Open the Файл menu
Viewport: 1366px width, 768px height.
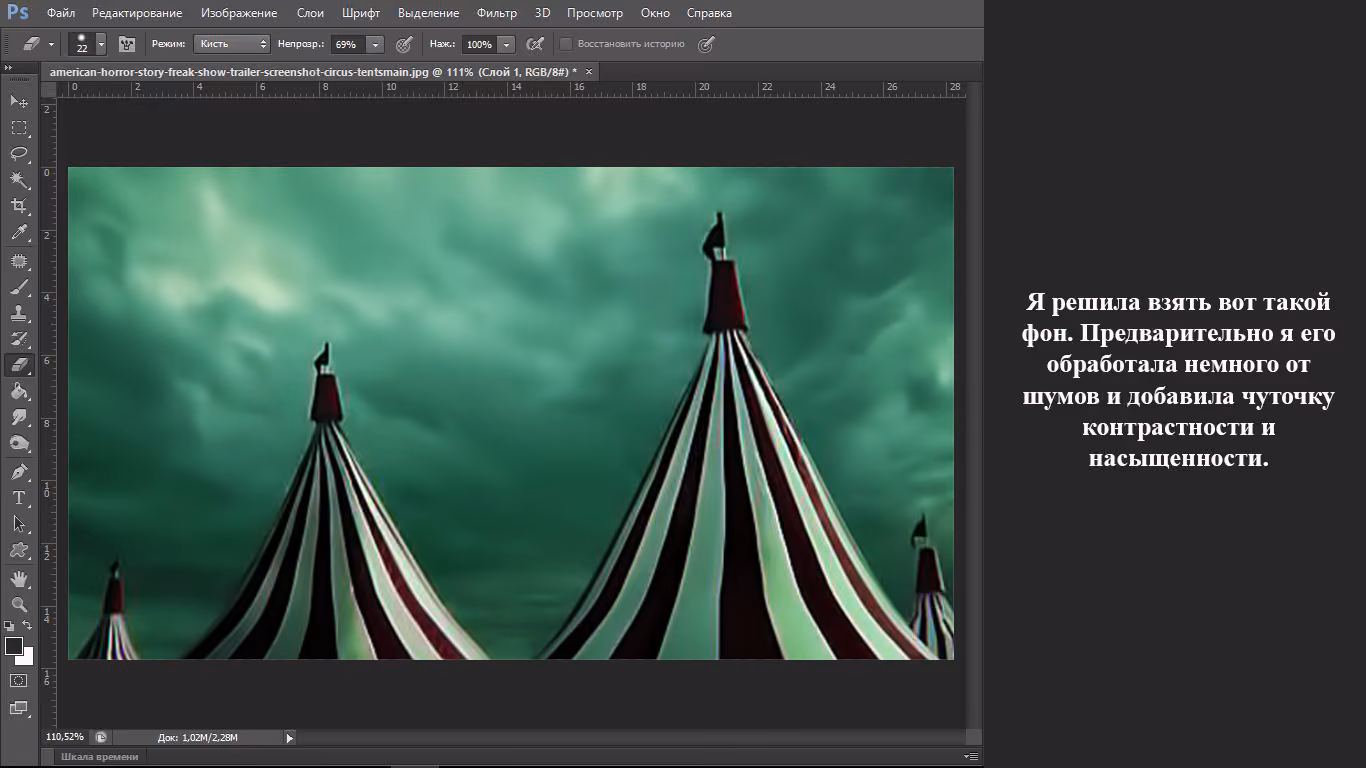pyautogui.click(x=61, y=13)
